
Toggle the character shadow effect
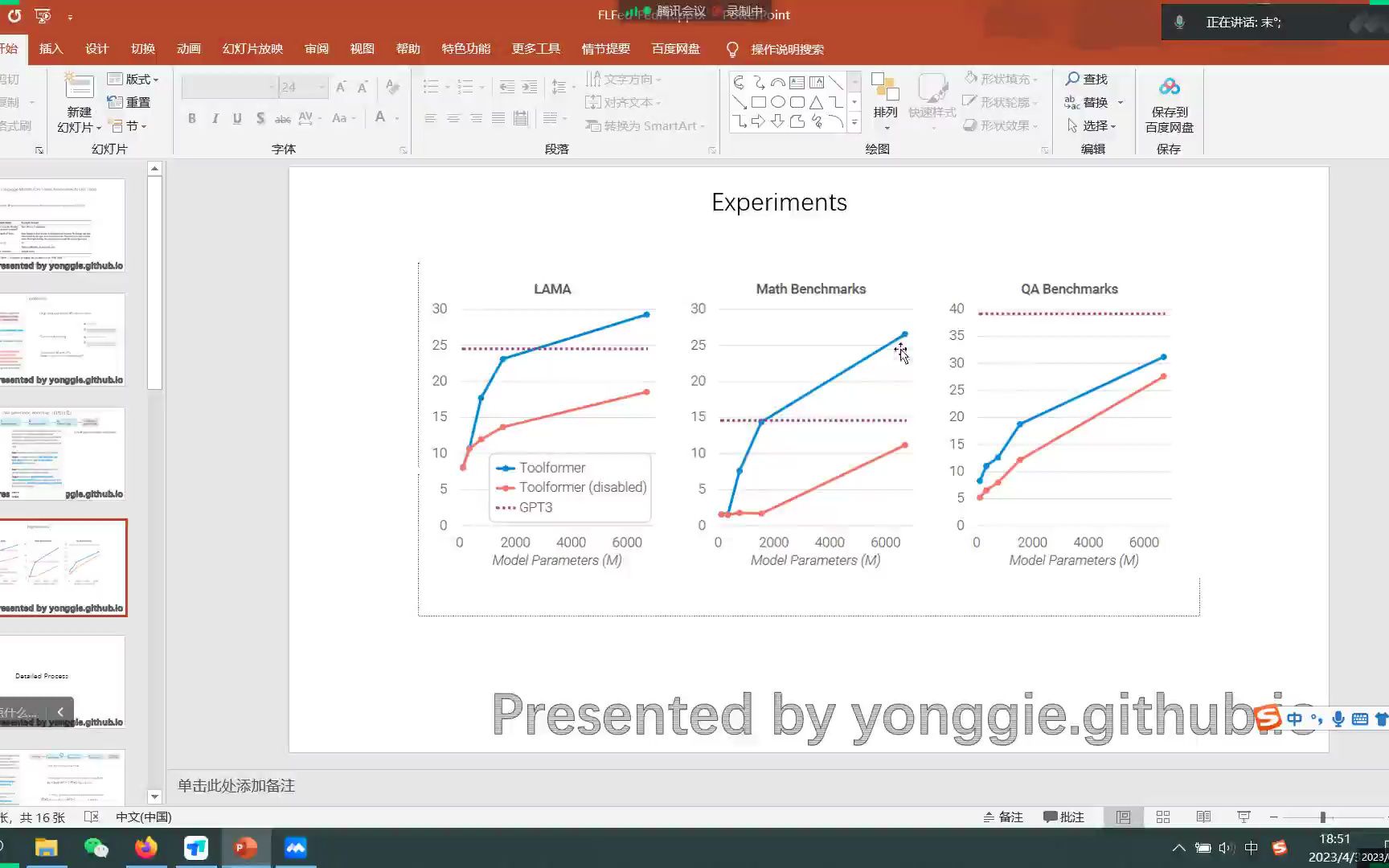[260, 118]
